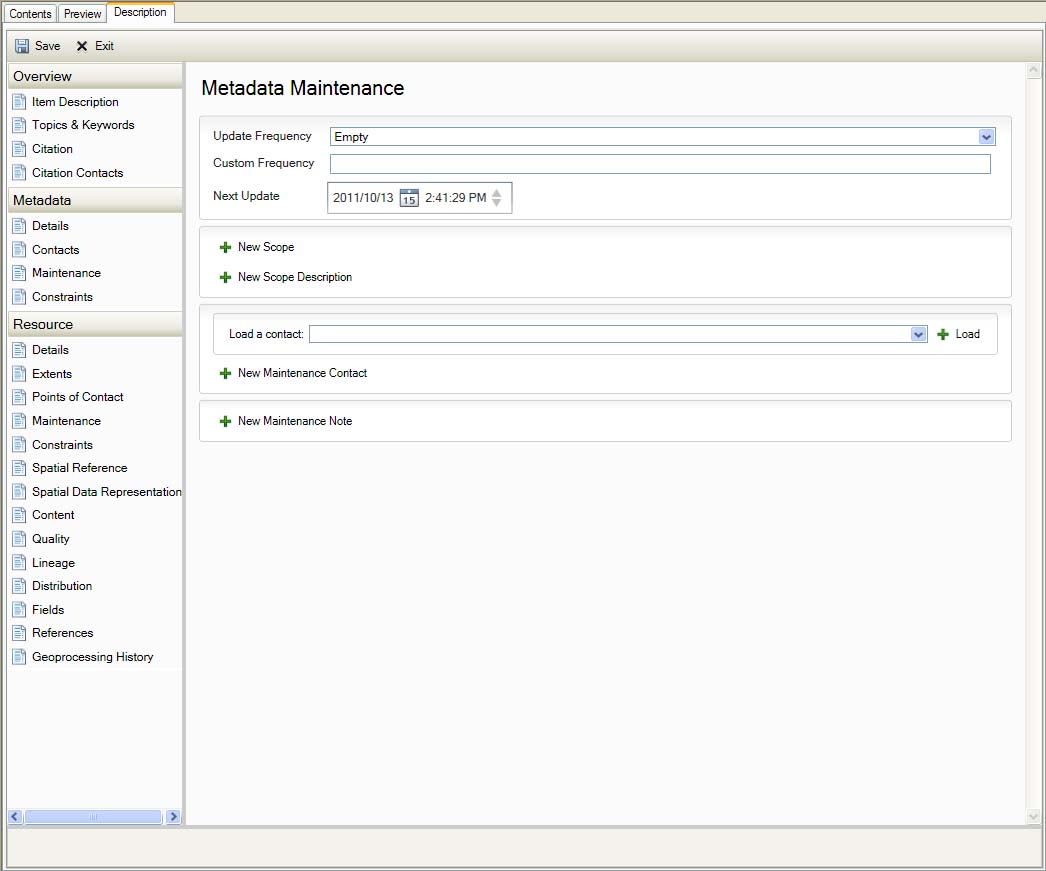Switch to the Preview tab
Screen dimensions: 1046x871
83,14
